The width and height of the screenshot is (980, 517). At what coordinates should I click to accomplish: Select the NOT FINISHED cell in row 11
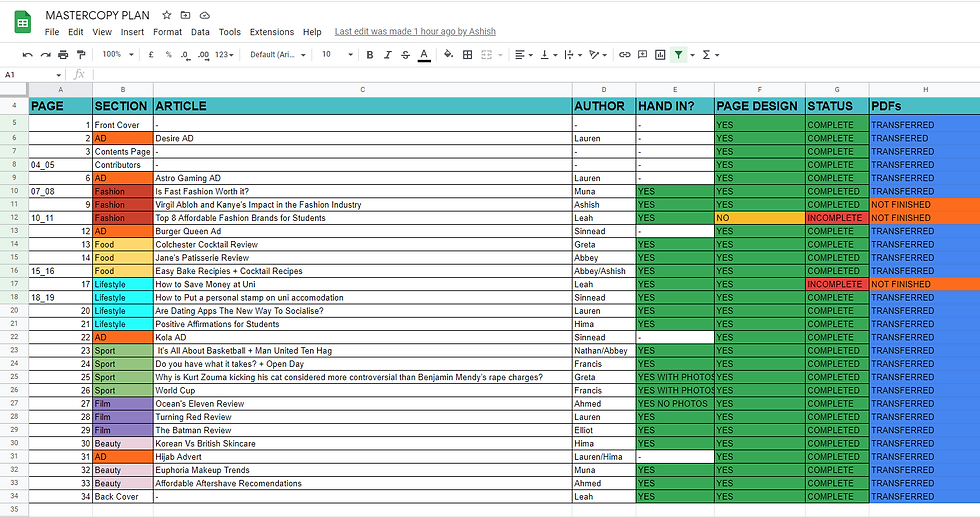(924, 204)
